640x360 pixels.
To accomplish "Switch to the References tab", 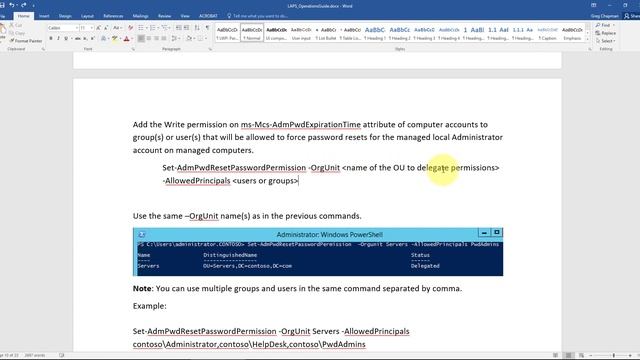I will [x=113, y=16].
